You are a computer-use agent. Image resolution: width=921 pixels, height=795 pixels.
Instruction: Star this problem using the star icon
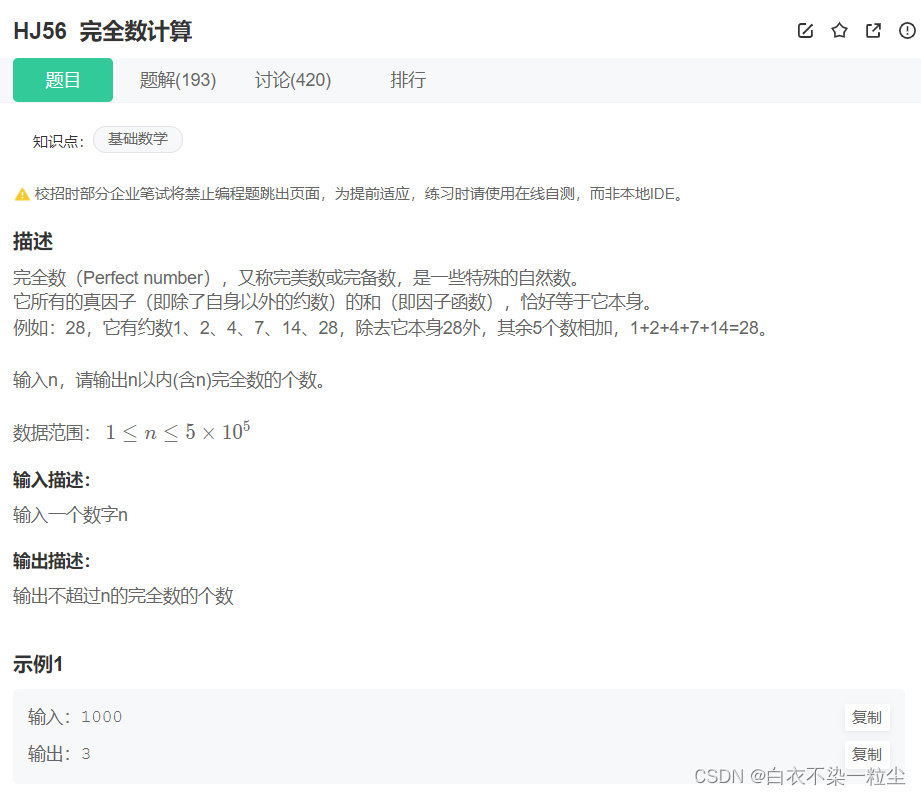839,31
